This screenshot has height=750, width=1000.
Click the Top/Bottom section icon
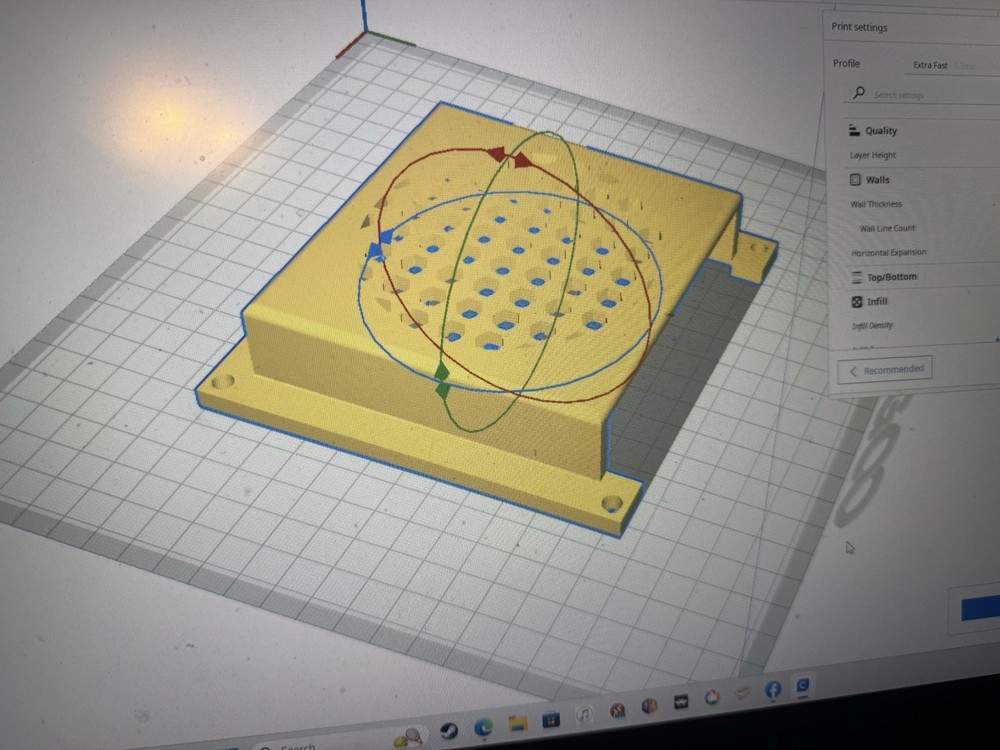pos(857,277)
